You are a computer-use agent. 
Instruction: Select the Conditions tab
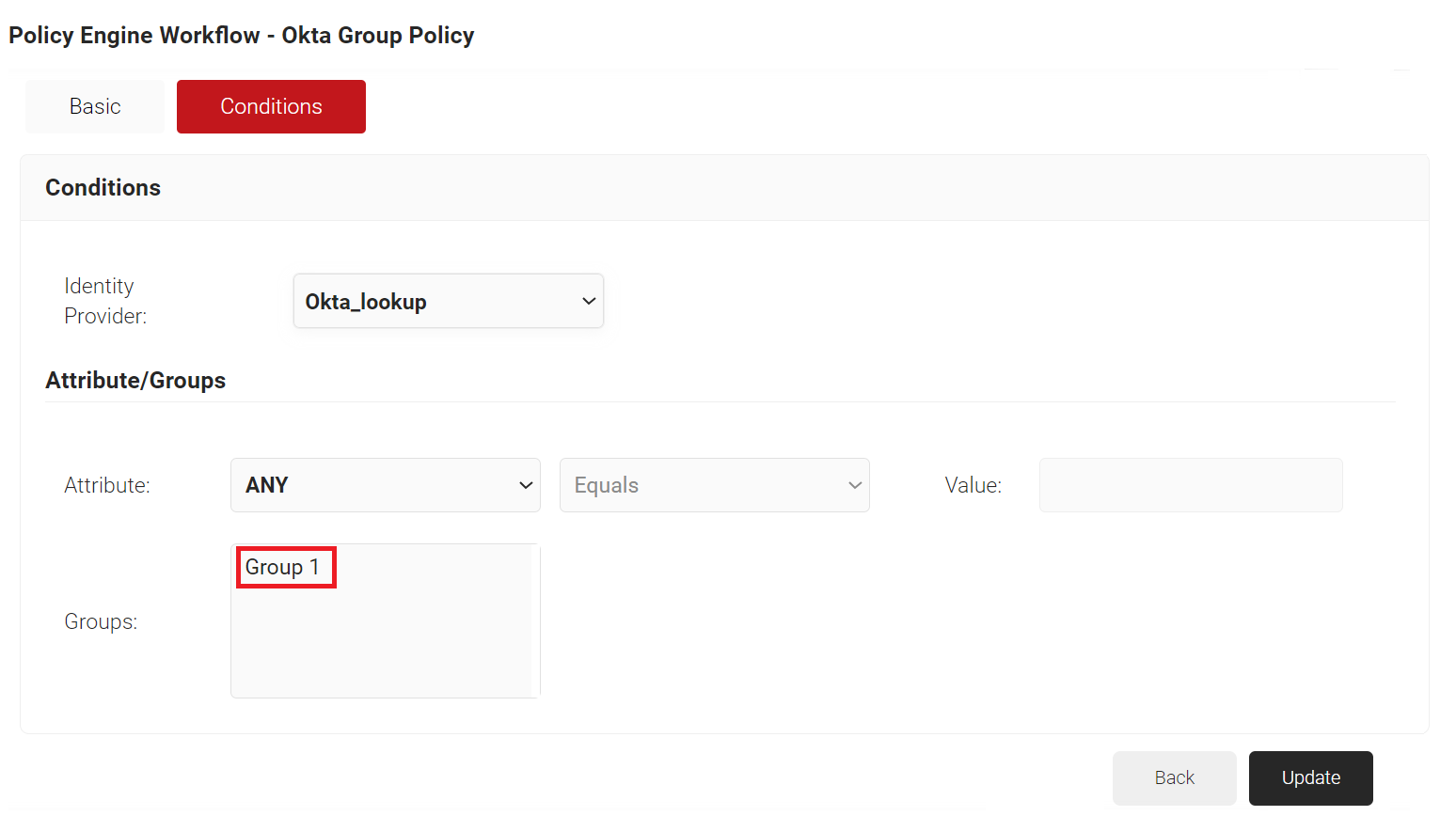(x=271, y=106)
